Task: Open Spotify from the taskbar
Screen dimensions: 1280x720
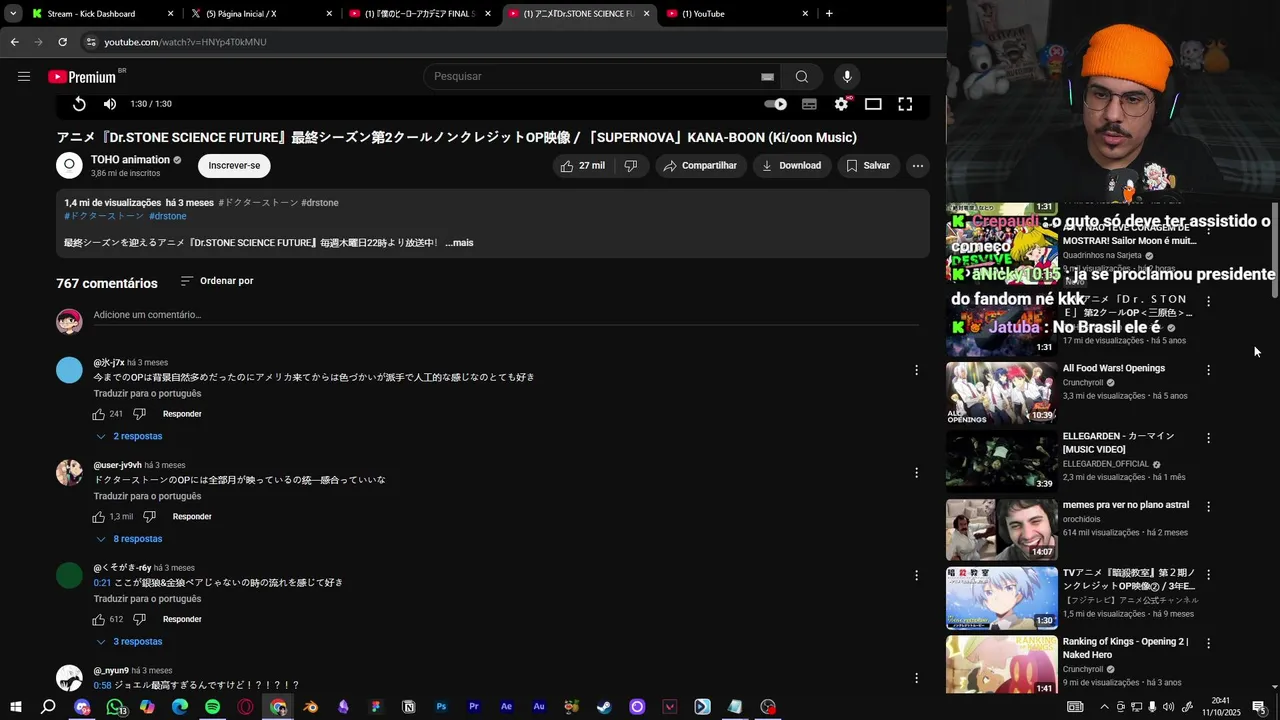Action: (212, 707)
